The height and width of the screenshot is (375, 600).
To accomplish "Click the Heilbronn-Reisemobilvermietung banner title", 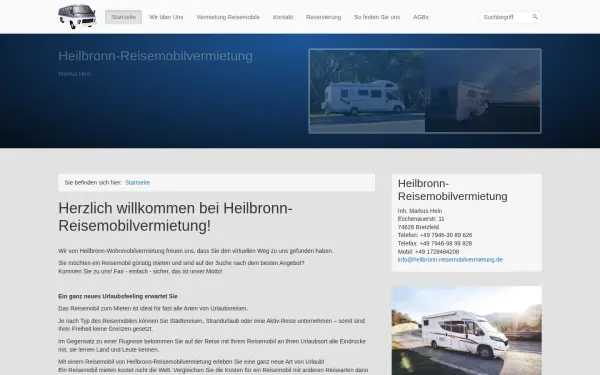I will 155,56.
